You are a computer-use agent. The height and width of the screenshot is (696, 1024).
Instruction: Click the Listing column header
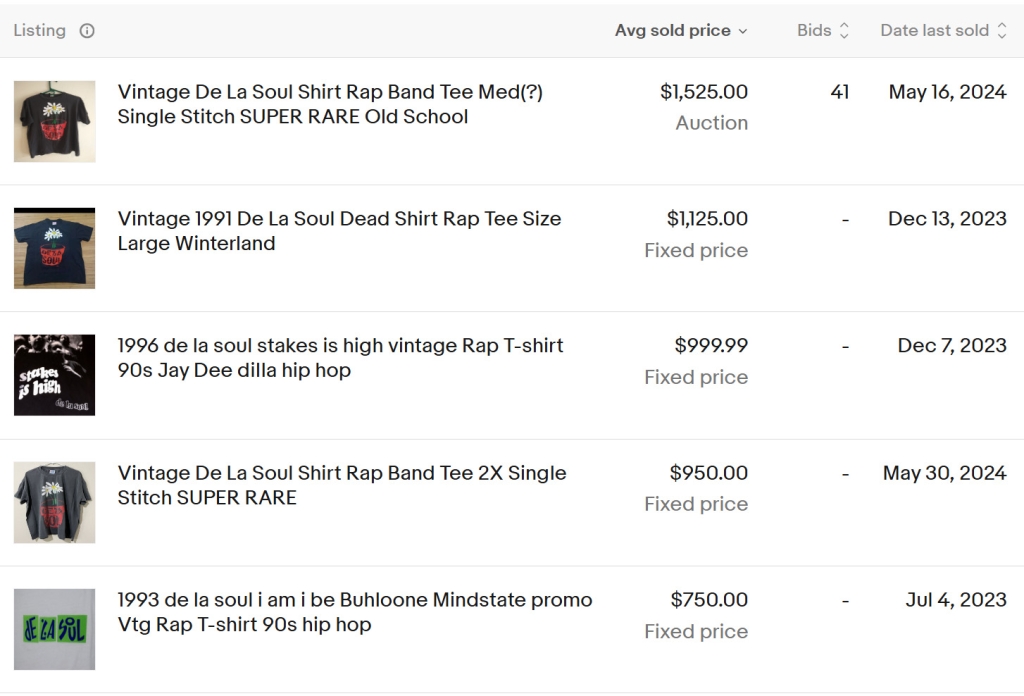(x=39, y=31)
